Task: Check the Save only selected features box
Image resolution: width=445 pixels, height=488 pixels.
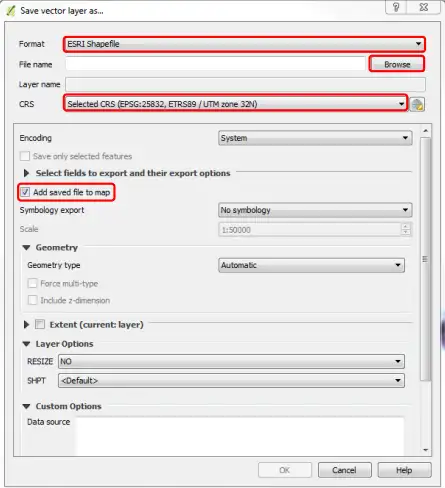Action: tap(25, 156)
